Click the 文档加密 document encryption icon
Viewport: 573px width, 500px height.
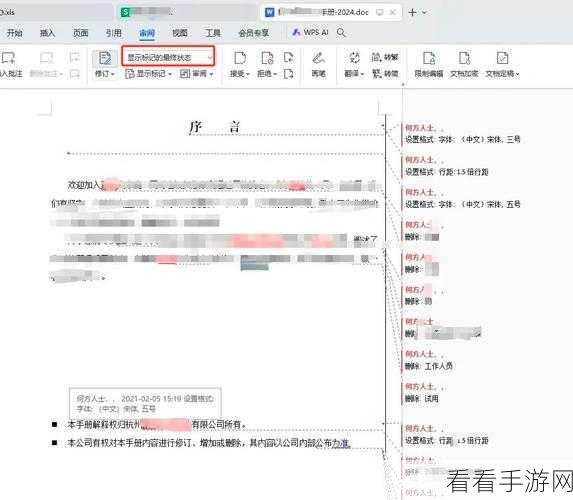(464, 58)
